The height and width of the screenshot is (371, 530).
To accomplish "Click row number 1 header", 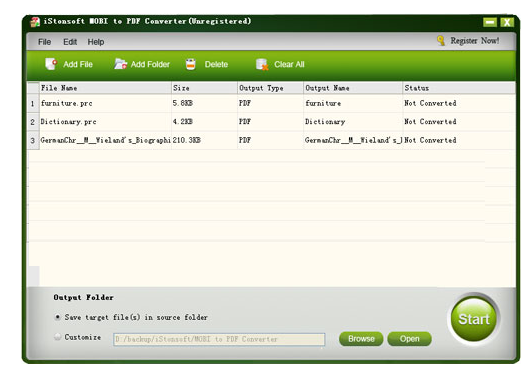I will coord(33,103).
